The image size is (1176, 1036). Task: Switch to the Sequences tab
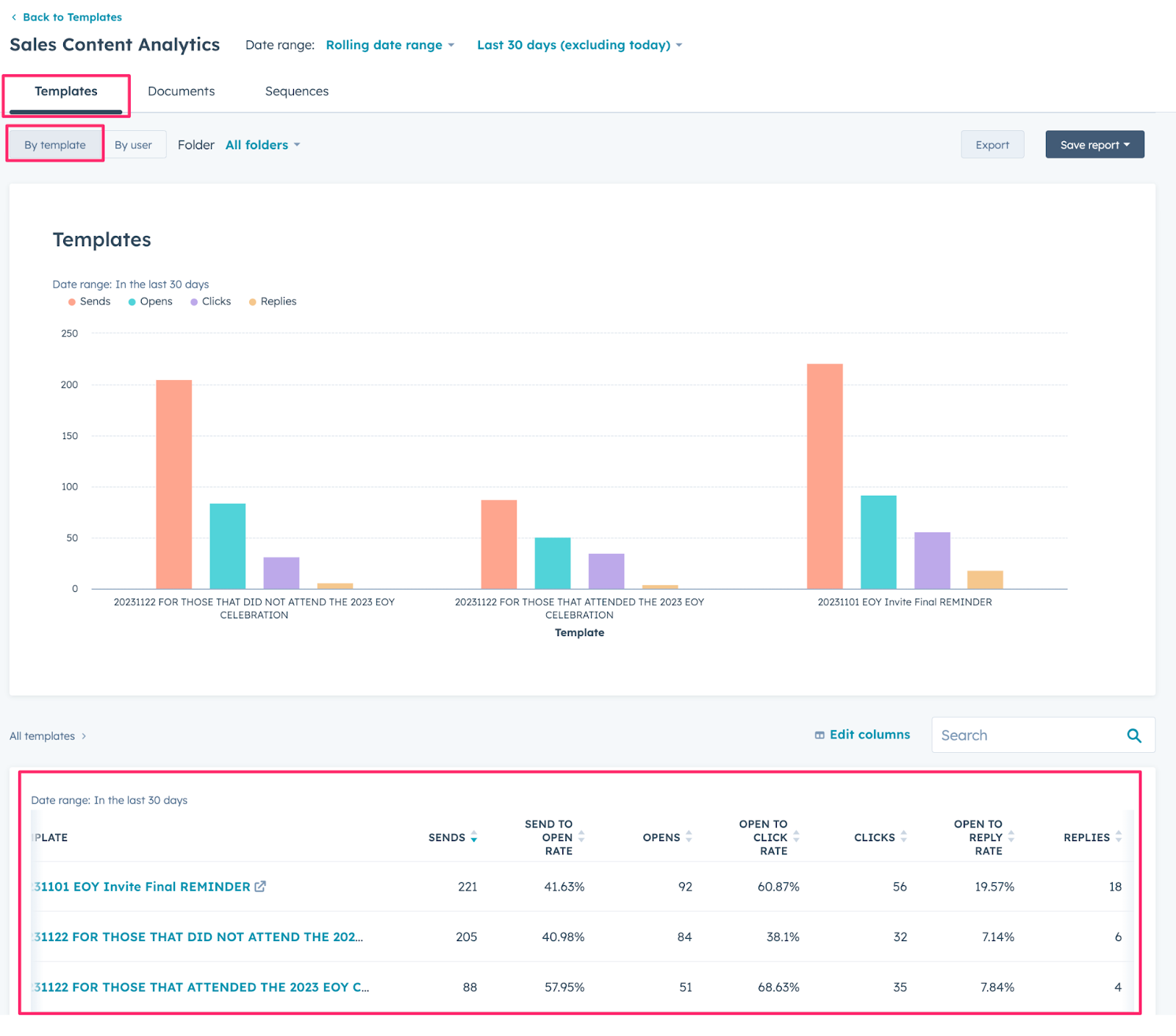pyautogui.click(x=297, y=91)
